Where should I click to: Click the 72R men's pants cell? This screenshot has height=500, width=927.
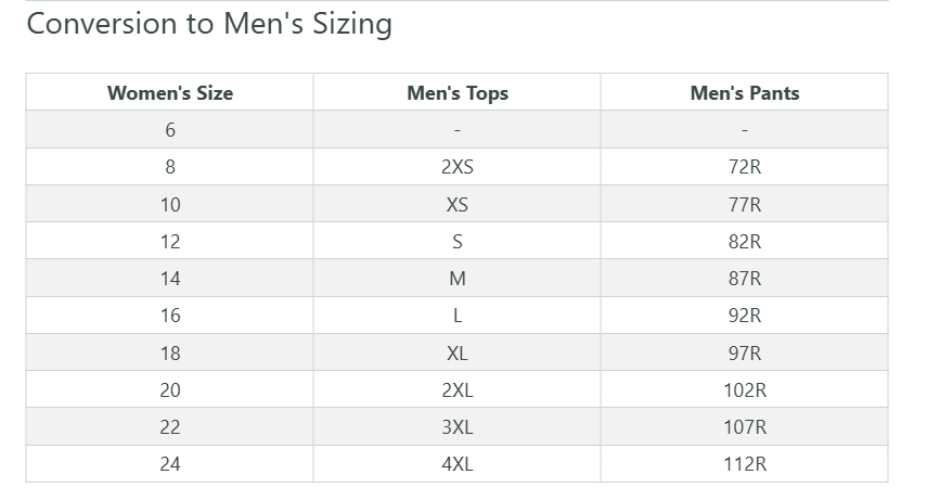744,168
